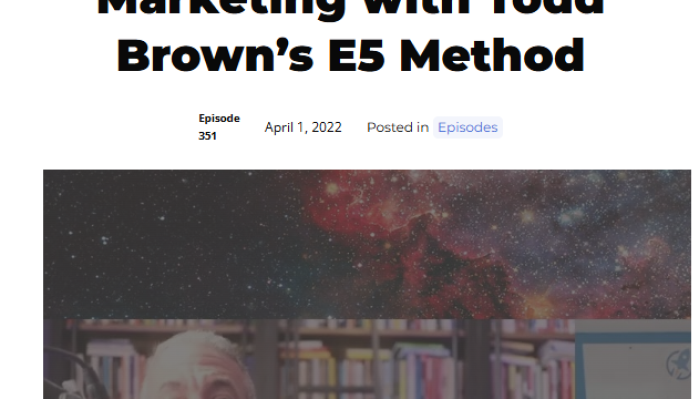Click the "Brown's E5 Method" headline text
This screenshot has height=399, width=699.
[350, 56]
